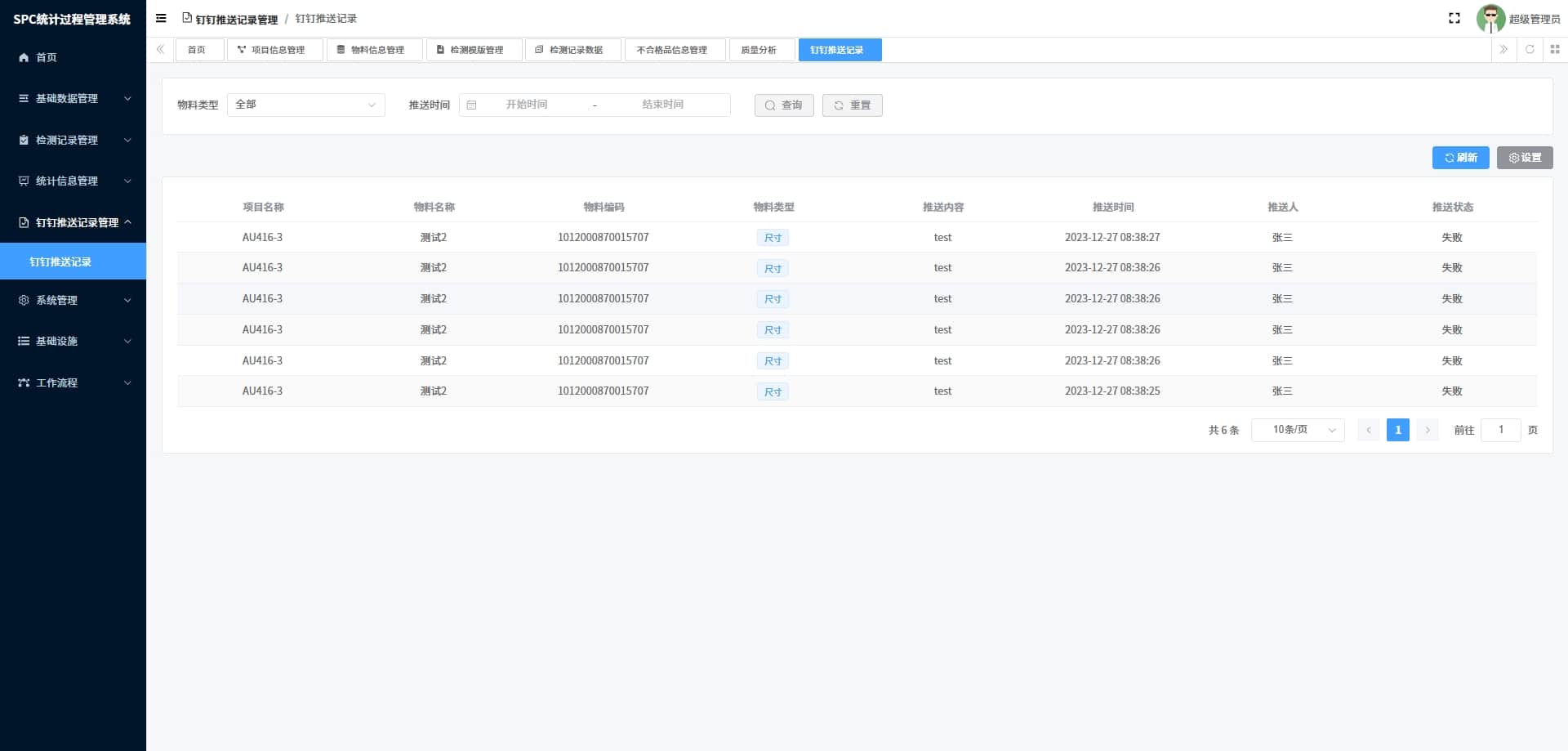Image resolution: width=1568 pixels, height=751 pixels.
Task: Expand 检测记录管理 submenu arrow
Action: coord(127,140)
